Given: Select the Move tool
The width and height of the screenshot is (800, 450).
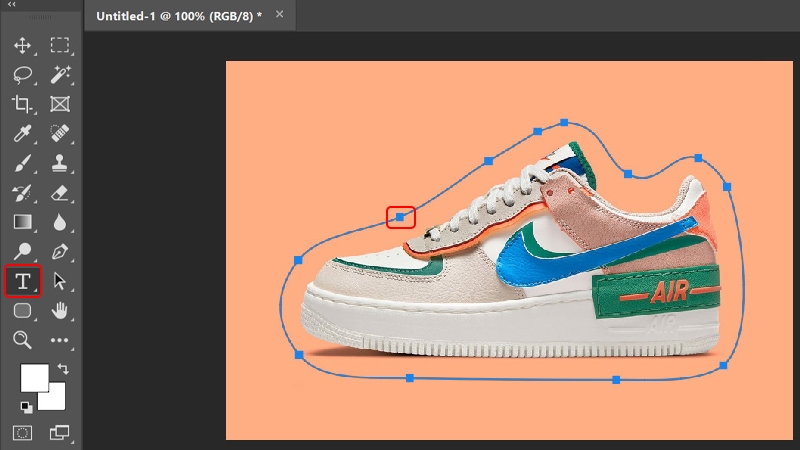Looking at the screenshot, I should (22, 45).
